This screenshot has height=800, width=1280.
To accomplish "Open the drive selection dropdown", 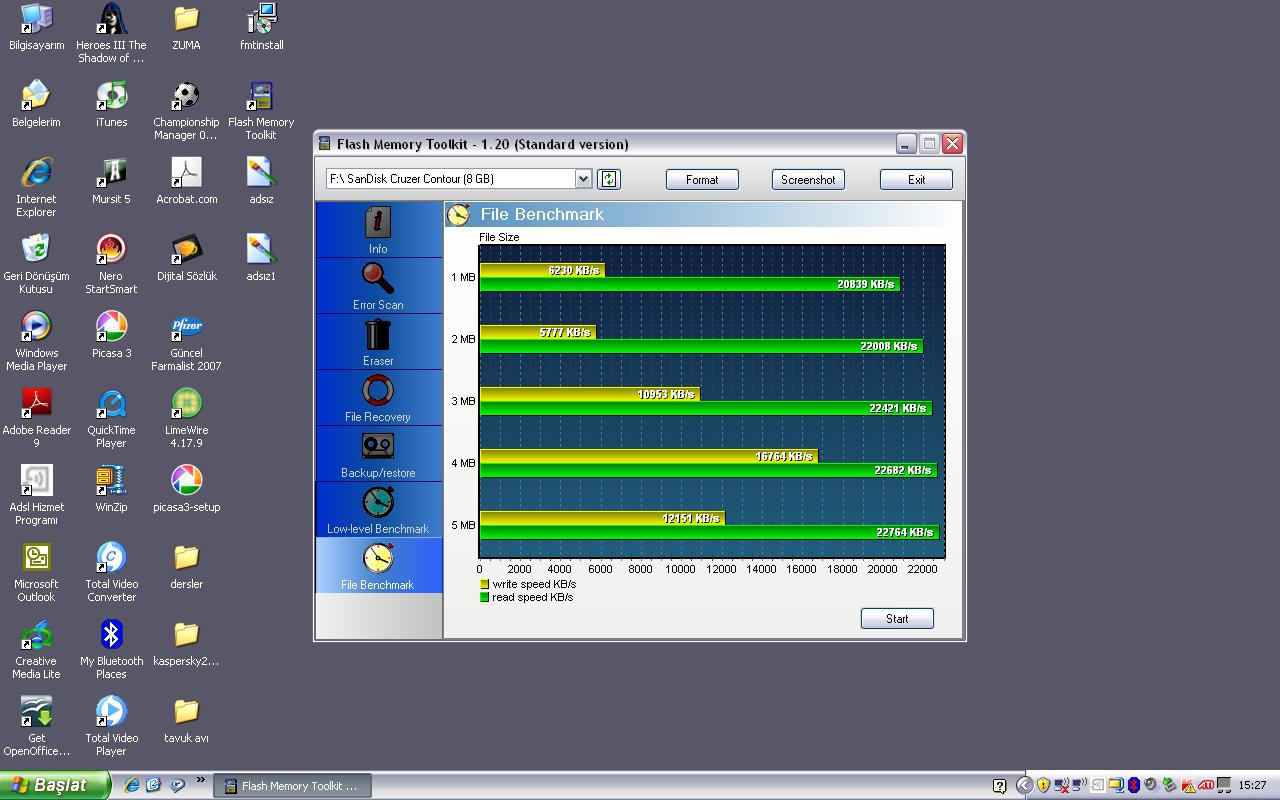I will point(584,179).
